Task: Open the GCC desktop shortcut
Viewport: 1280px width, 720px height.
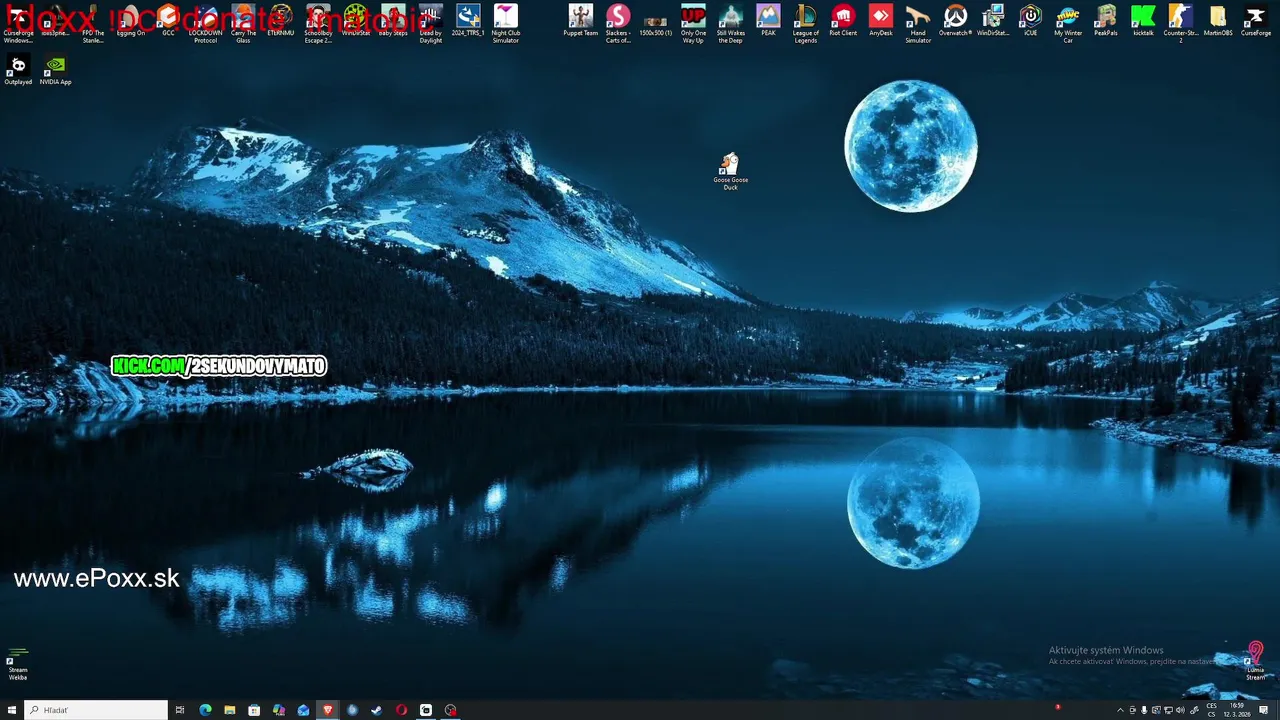Action: point(168,21)
